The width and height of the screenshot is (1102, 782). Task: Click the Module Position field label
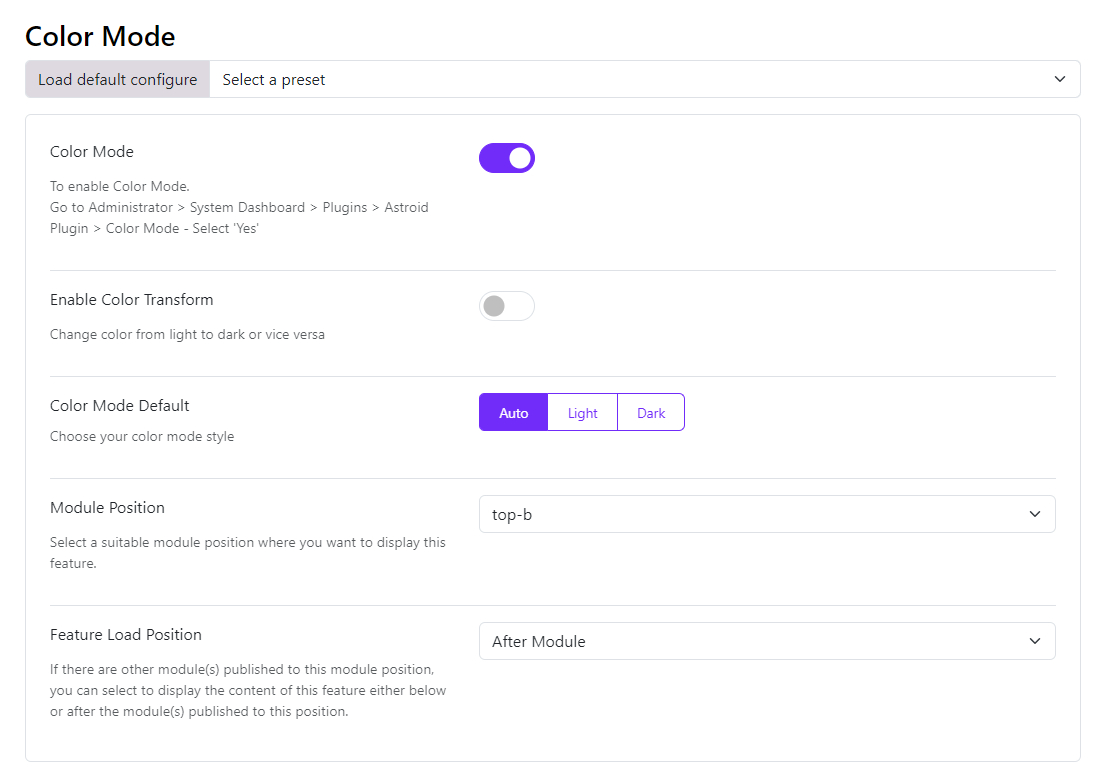107,508
